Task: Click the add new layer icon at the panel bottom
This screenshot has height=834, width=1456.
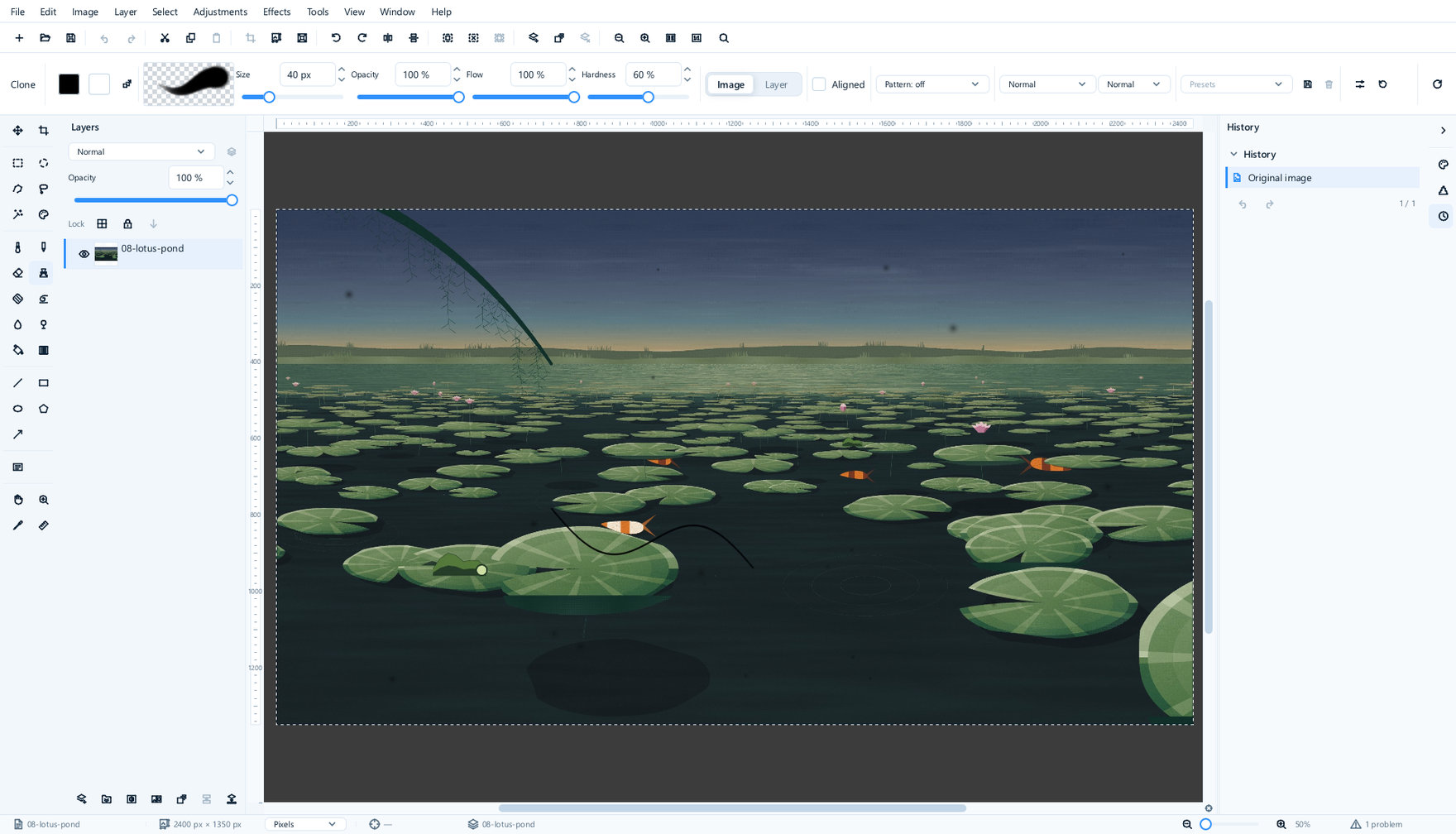Action: click(81, 799)
